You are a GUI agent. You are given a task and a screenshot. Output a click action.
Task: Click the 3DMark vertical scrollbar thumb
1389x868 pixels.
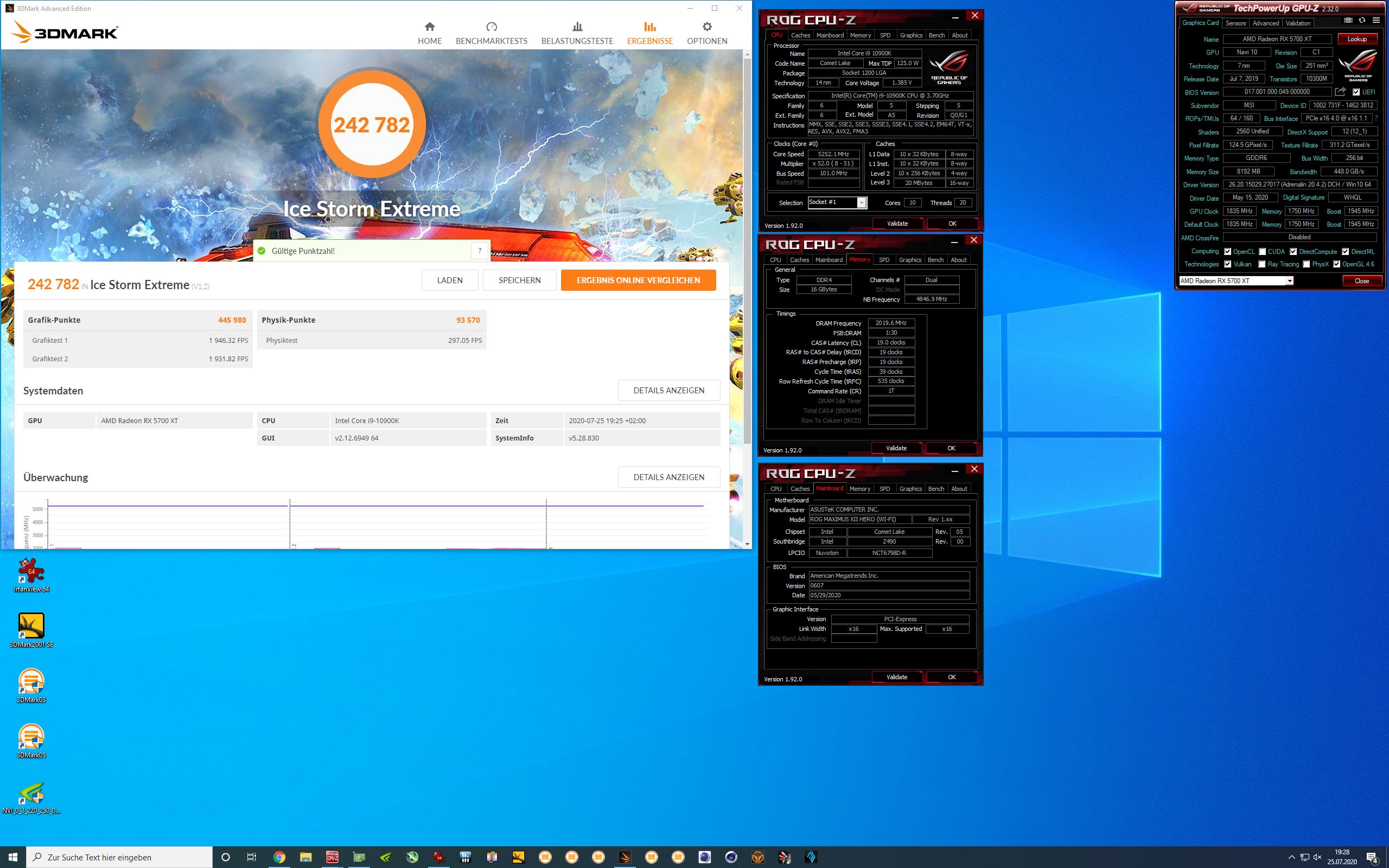click(747, 250)
